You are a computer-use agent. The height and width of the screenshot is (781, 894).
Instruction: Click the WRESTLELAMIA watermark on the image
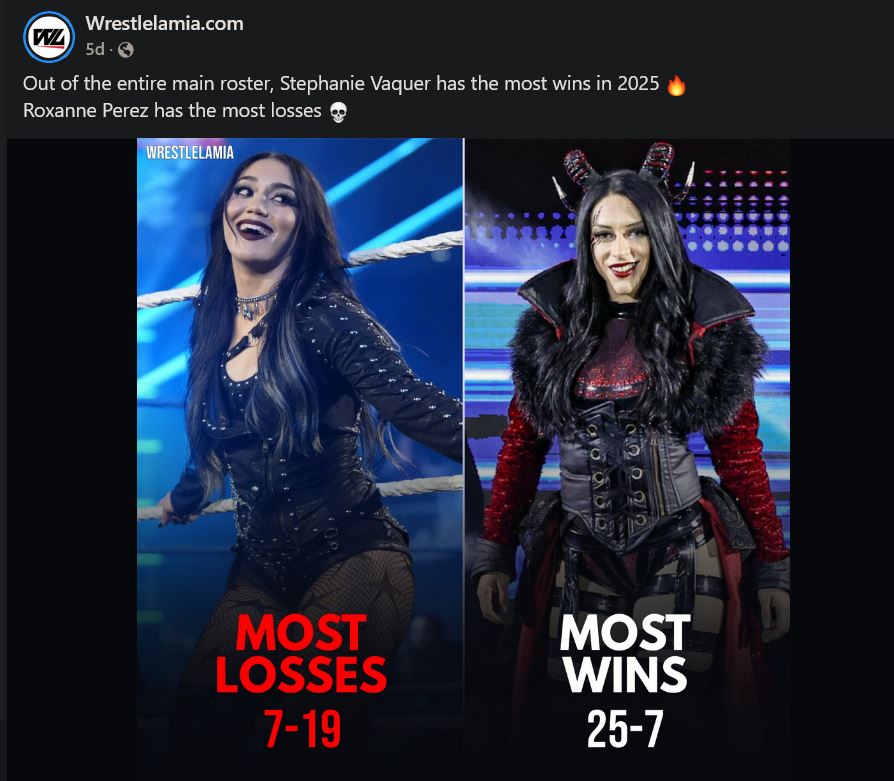tap(190, 153)
